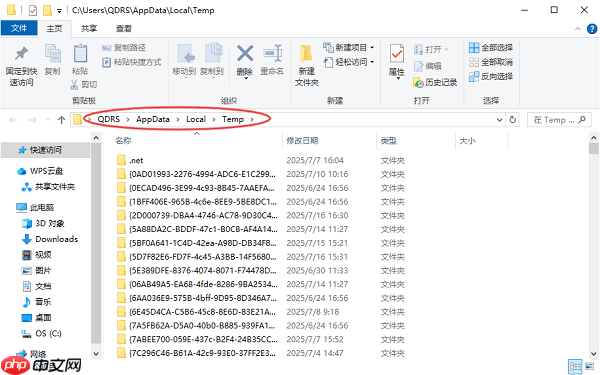Image resolution: width=600 pixels, height=375 pixels.
Task: Switch to the Home (主页) ribbon tab
Action: click(54, 29)
